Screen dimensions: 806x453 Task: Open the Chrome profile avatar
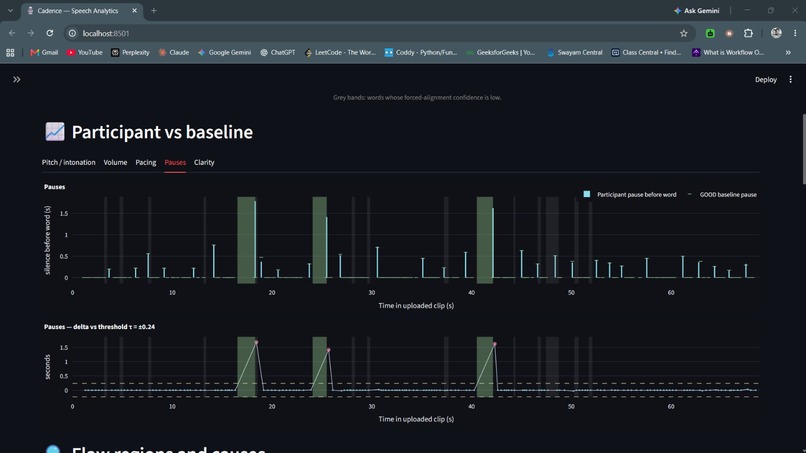[x=776, y=33]
